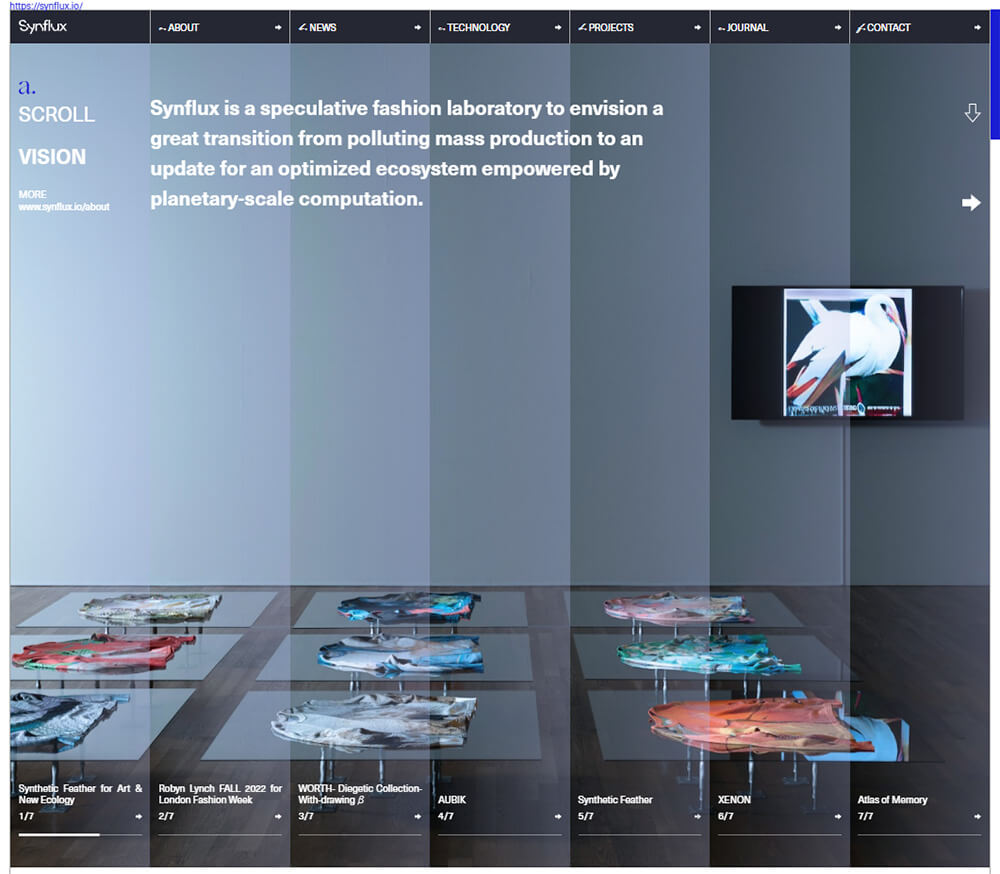Click the downward scroll arrow icon

tap(973, 112)
